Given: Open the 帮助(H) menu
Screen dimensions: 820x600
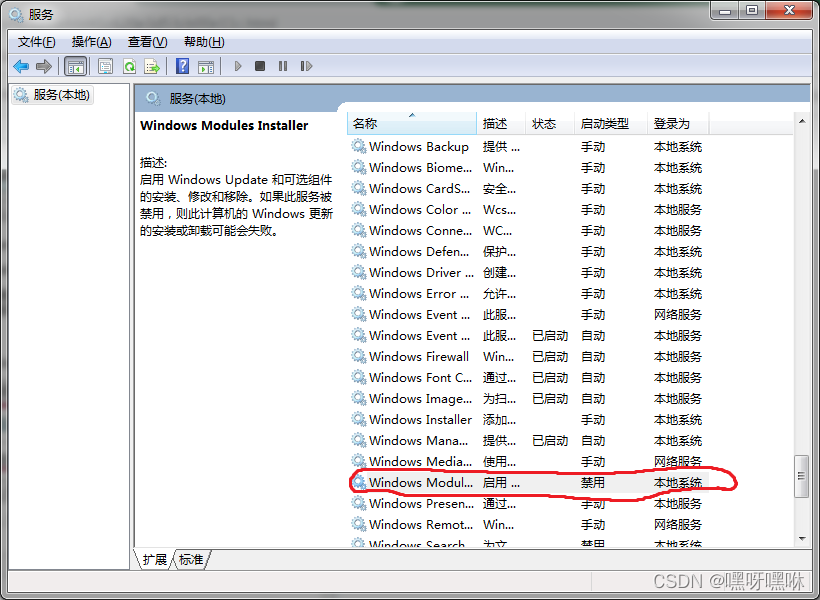Looking at the screenshot, I should tap(204, 42).
